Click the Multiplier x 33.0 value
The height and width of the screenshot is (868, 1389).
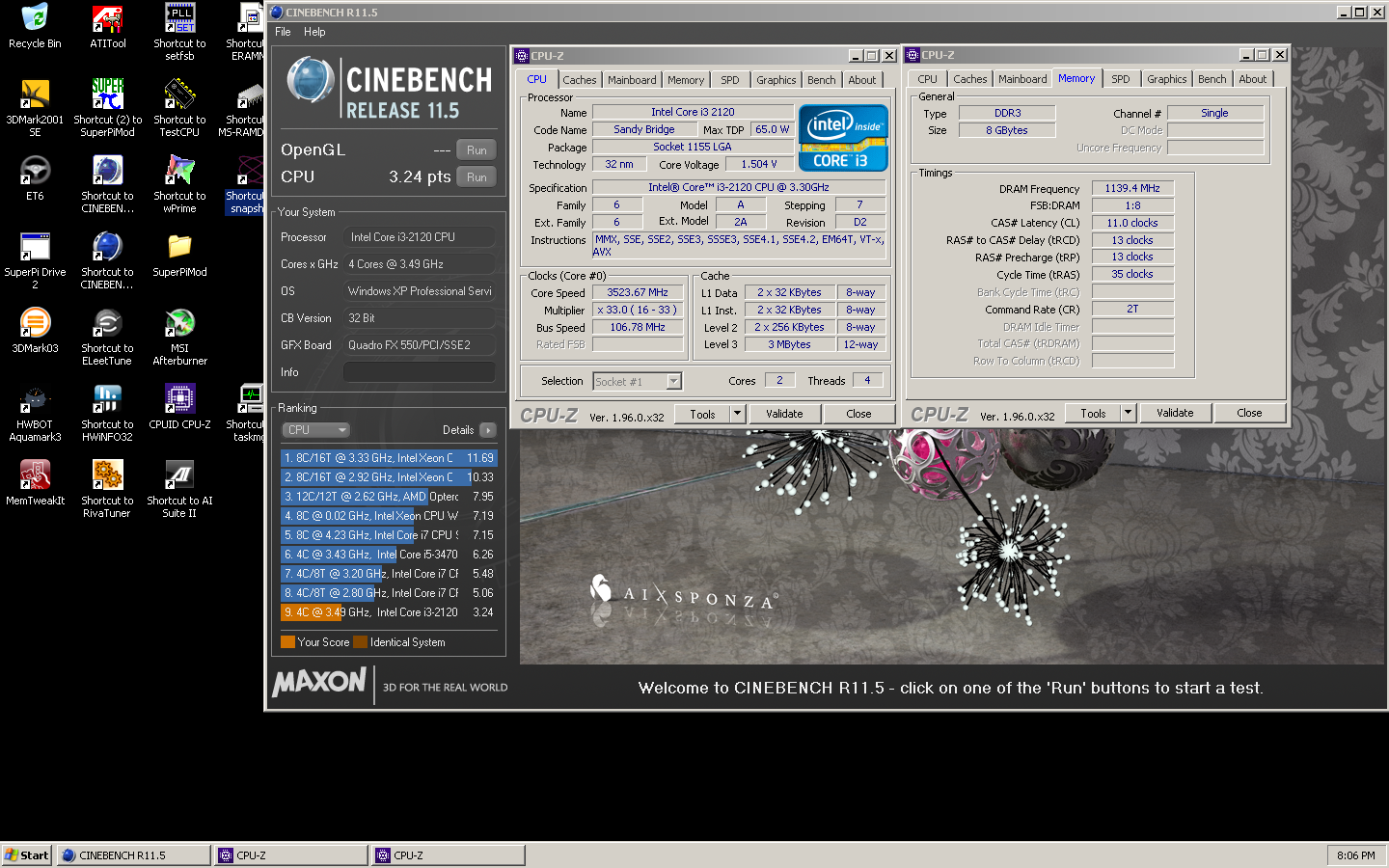pos(638,310)
